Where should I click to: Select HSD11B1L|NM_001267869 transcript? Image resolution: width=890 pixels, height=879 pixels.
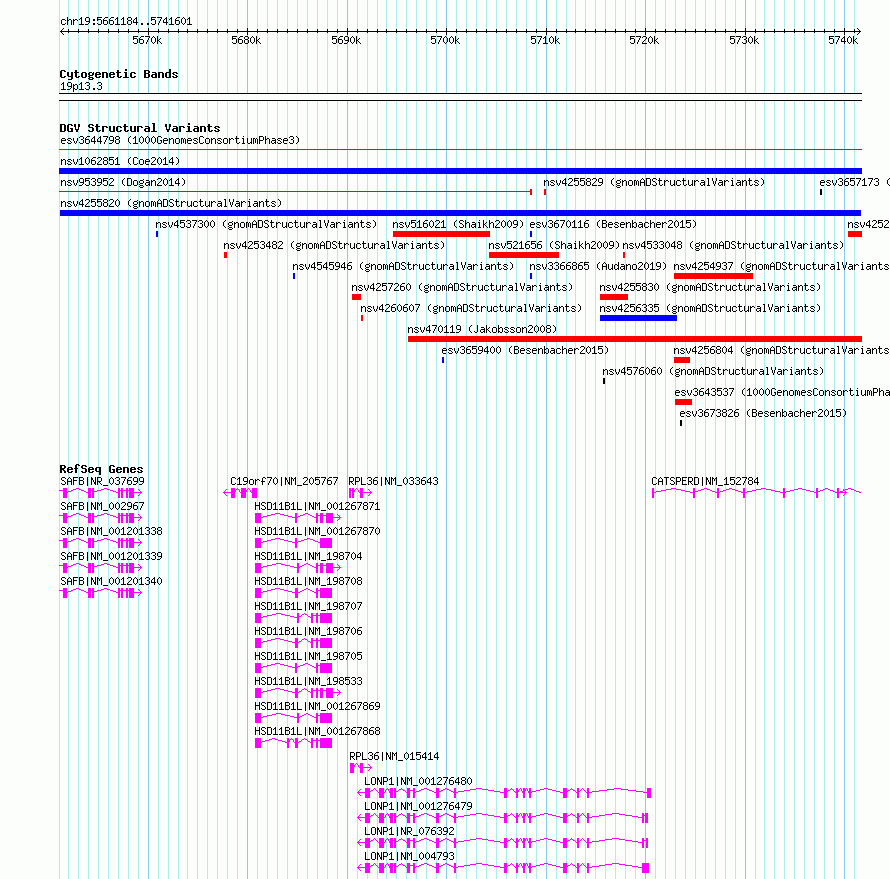pos(293,717)
